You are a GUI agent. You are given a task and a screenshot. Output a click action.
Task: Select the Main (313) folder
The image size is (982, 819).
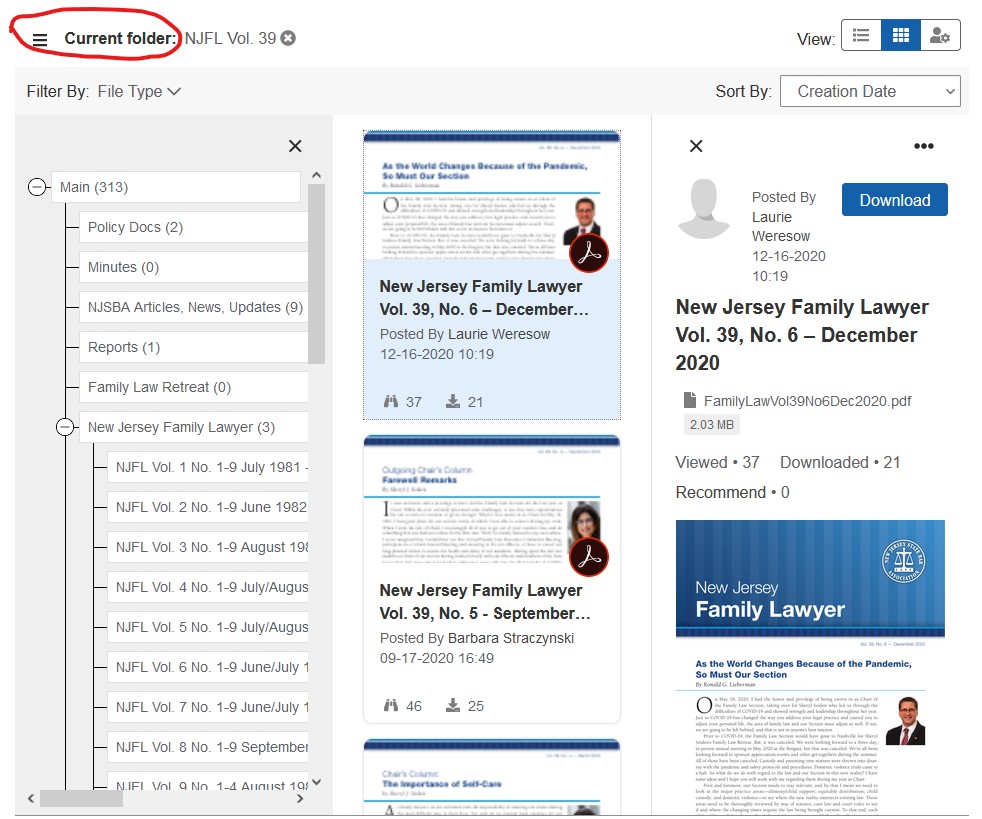coord(175,187)
